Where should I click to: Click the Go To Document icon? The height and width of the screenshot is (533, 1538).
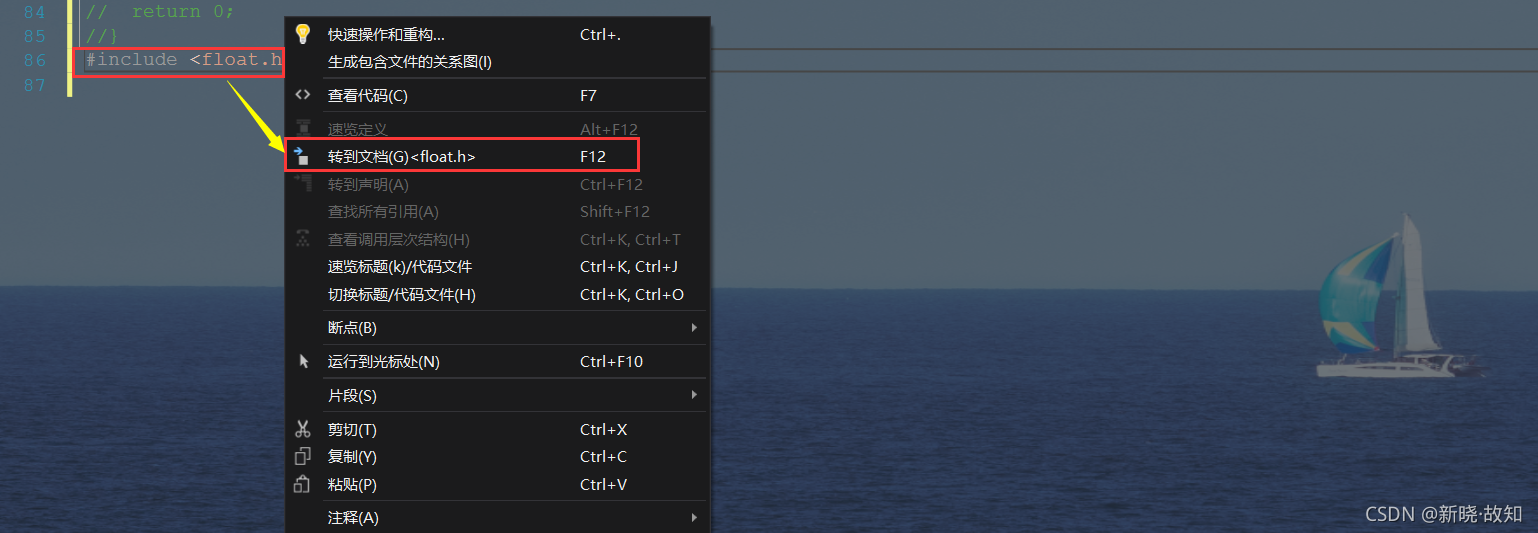[302, 156]
